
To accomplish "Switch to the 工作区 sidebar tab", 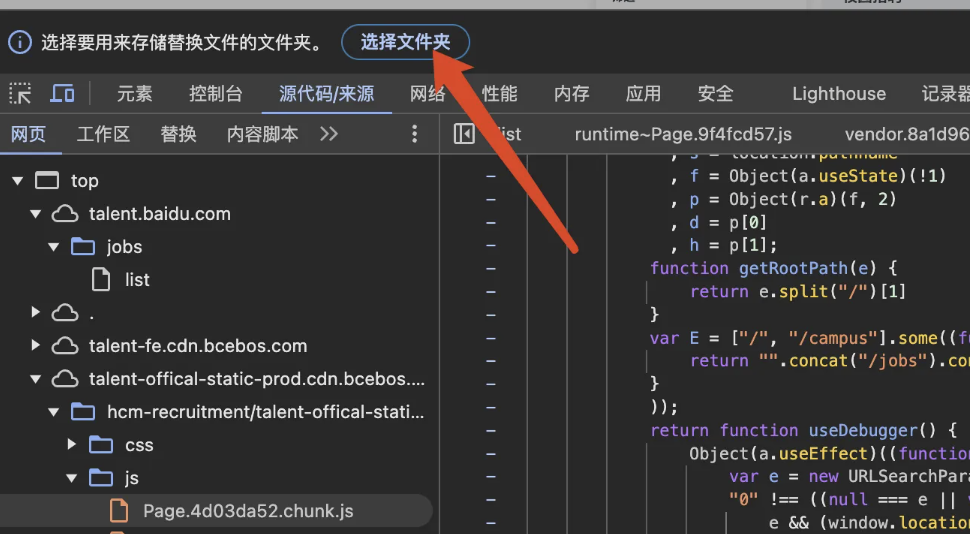I will tap(104, 134).
